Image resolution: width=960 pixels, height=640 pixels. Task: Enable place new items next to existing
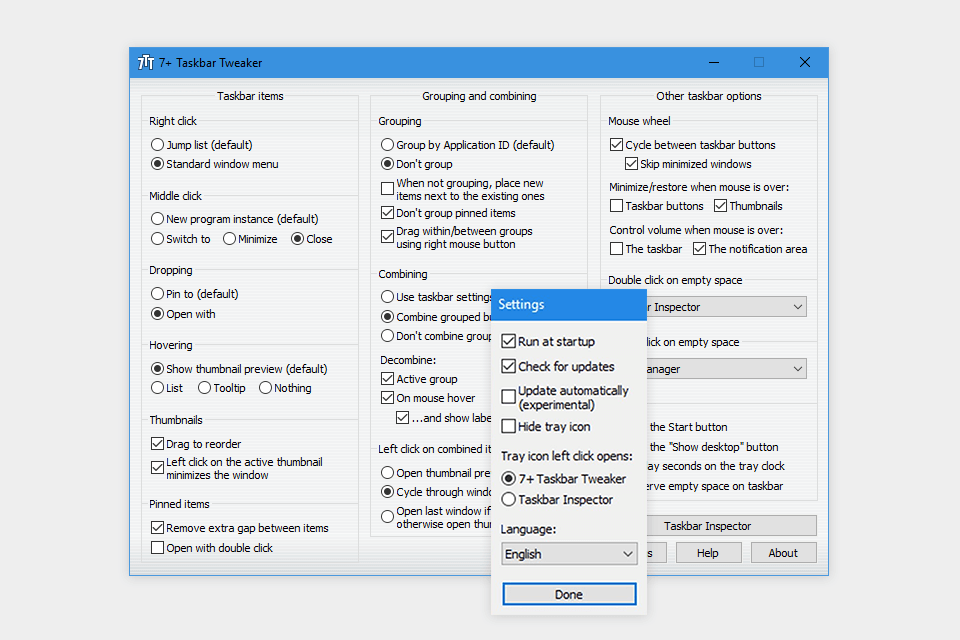click(387, 189)
